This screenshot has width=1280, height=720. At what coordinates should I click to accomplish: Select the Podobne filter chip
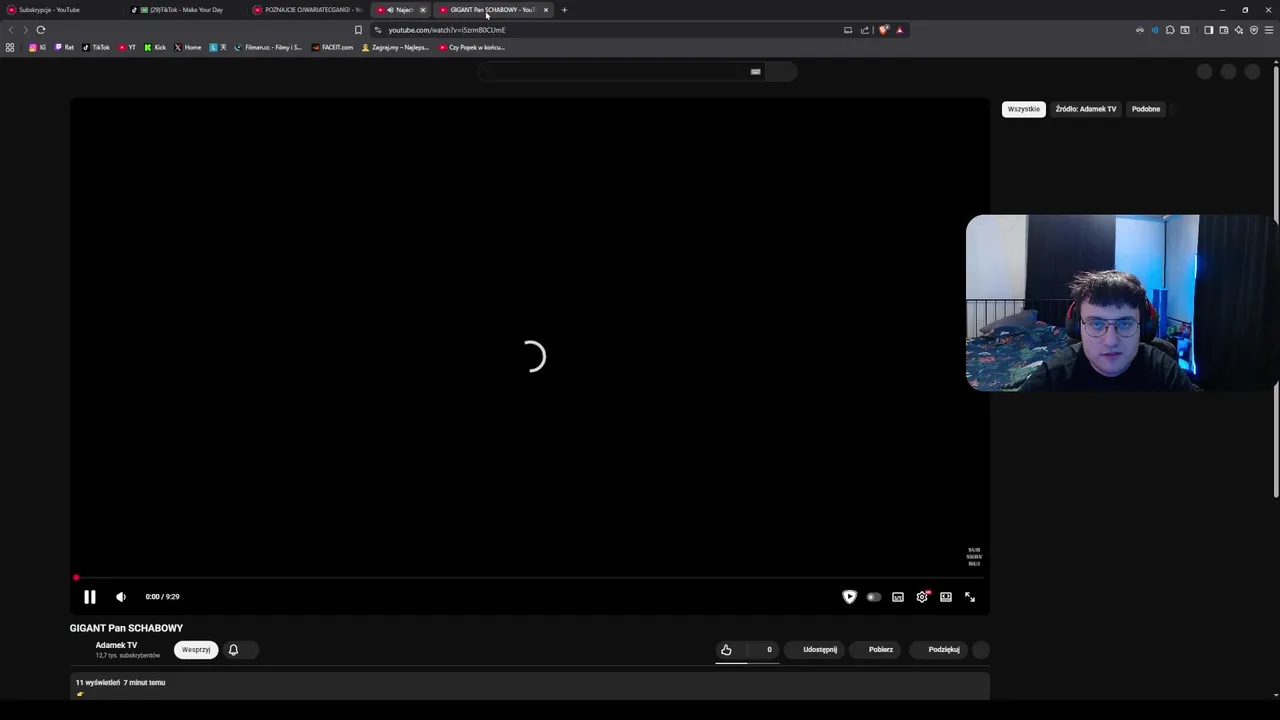point(1146,109)
